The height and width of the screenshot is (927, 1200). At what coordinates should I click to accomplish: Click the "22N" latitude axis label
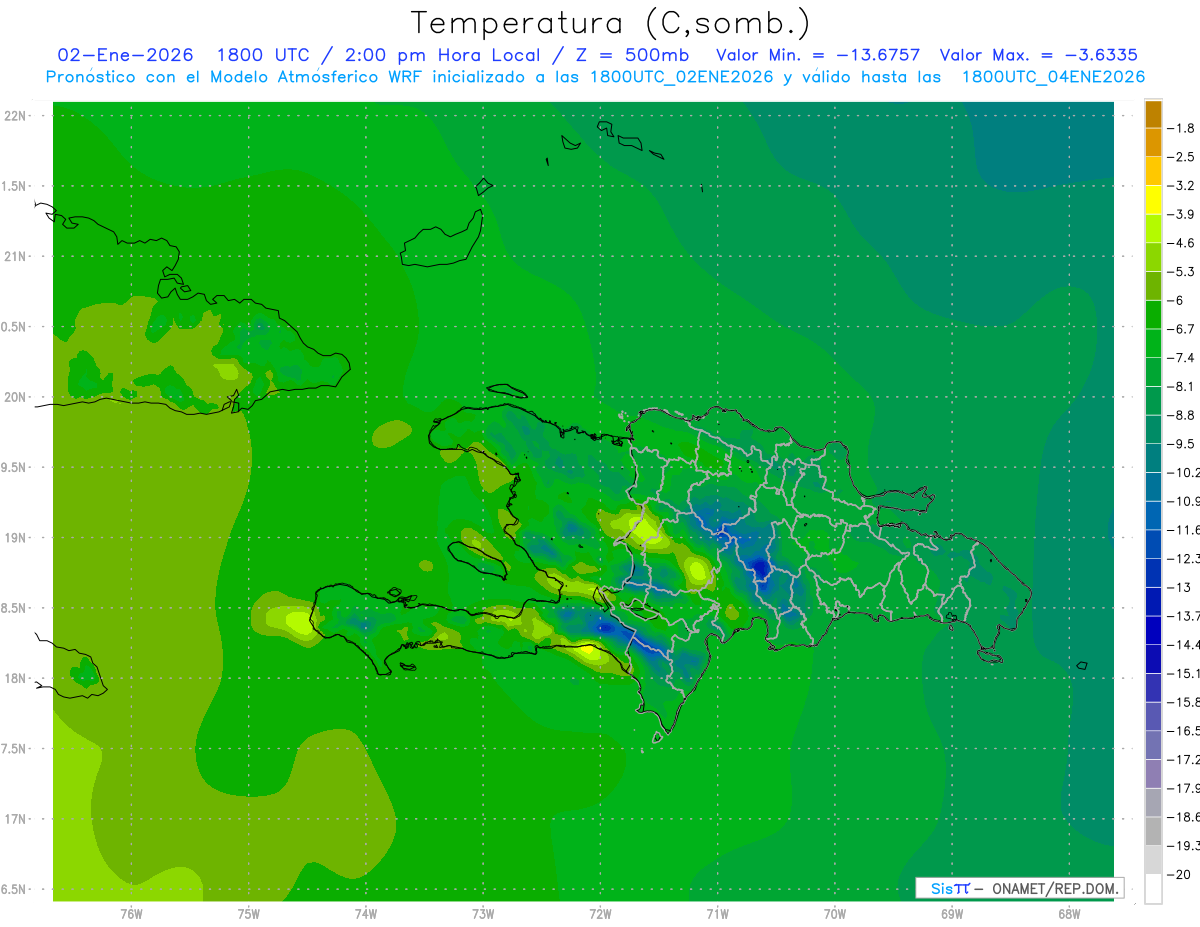[15, 116]
